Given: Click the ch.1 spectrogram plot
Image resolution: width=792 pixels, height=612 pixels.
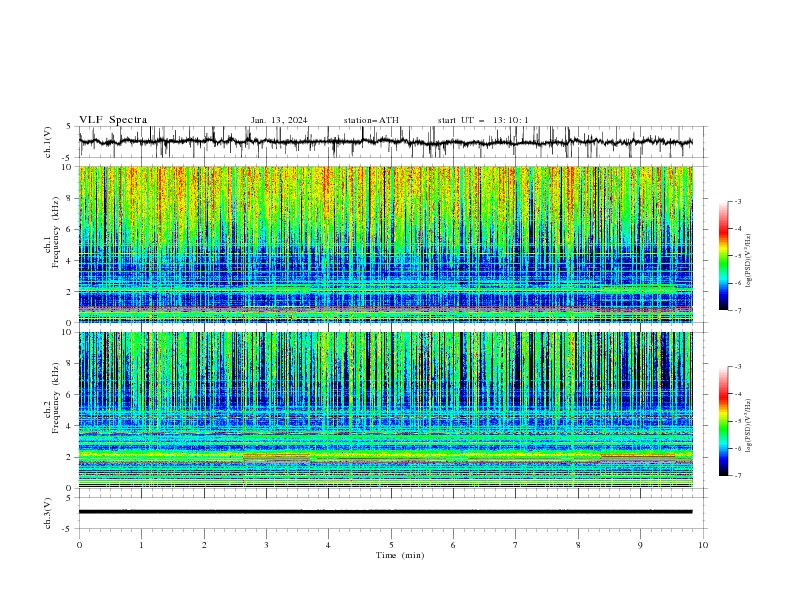Looking at the screenshot, I should [x=386, y=244].
